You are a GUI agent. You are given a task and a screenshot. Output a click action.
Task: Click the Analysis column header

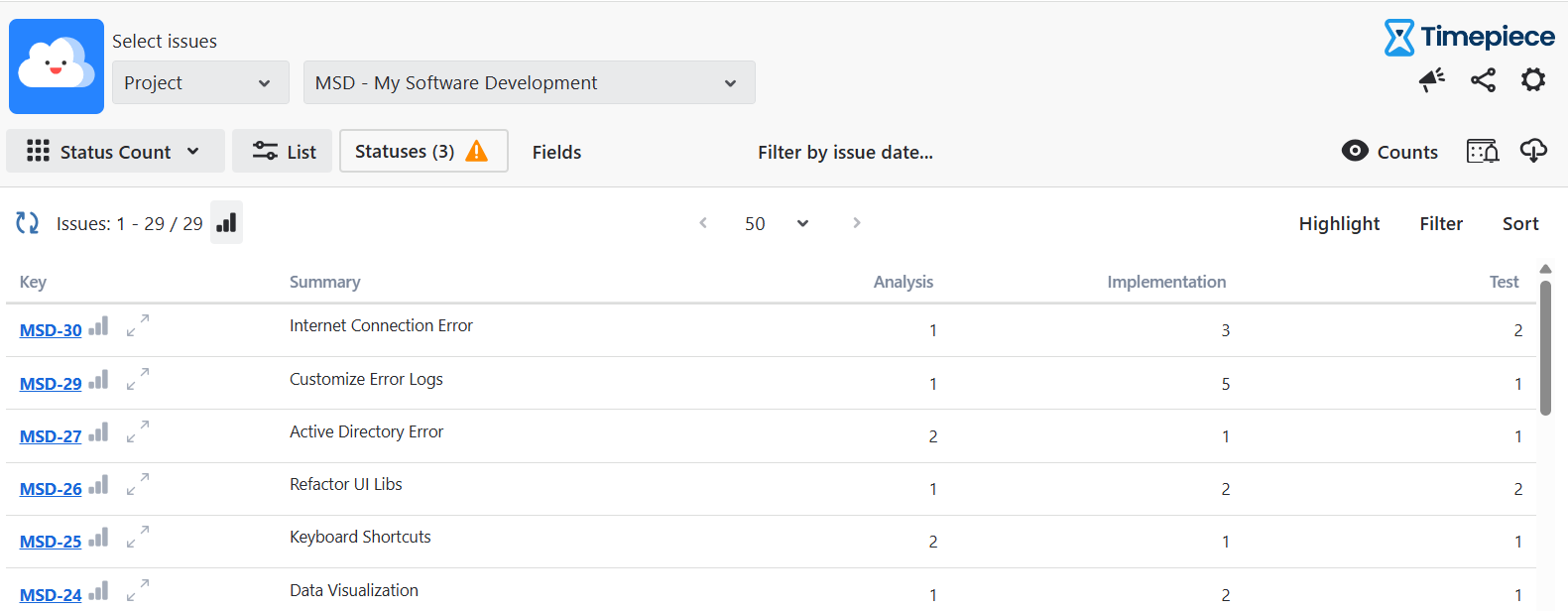pos(904,282)
